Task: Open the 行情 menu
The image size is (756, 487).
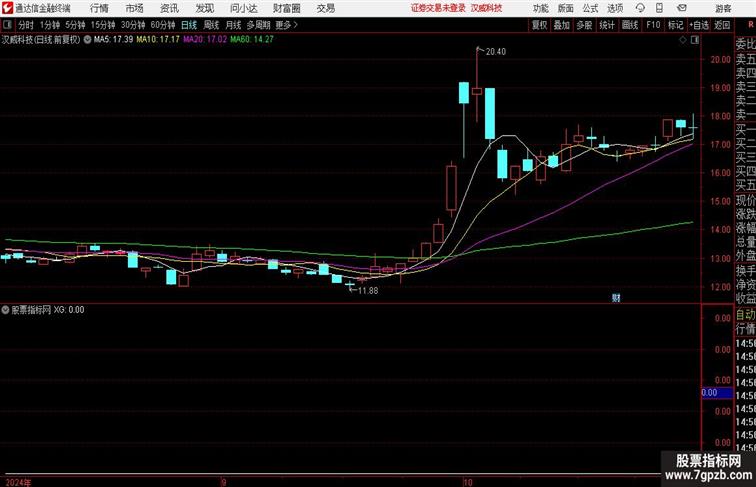Action: click(x=99, y=8)
